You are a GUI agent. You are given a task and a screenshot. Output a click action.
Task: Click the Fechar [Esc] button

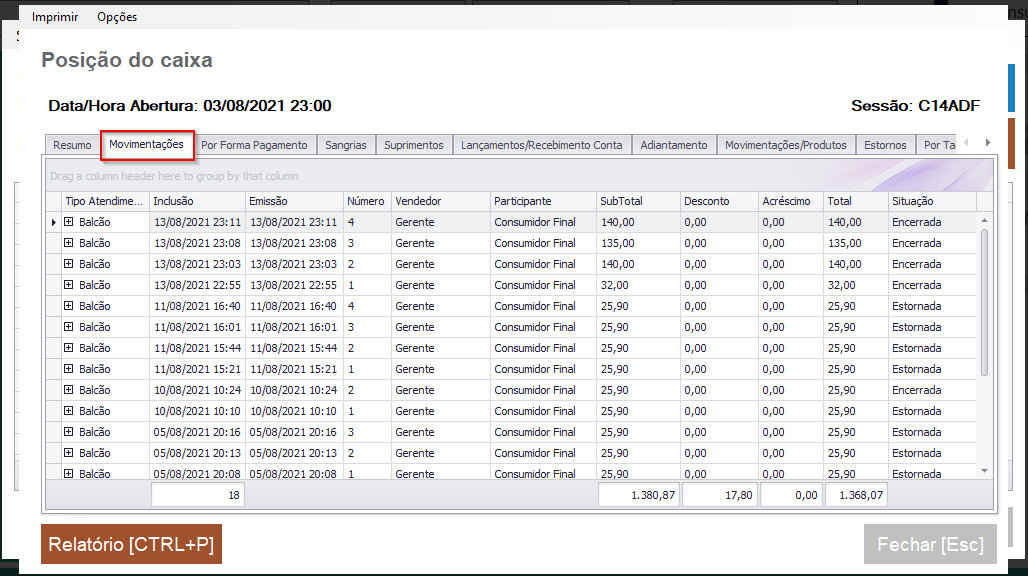click(x=930, y=544)
